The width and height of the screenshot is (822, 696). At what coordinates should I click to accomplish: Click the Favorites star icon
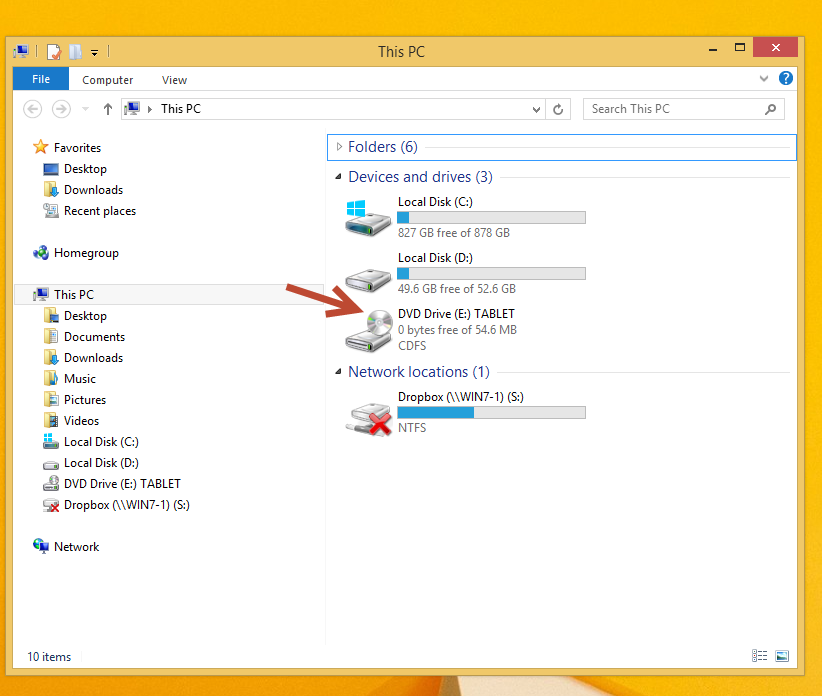point(40,147)
